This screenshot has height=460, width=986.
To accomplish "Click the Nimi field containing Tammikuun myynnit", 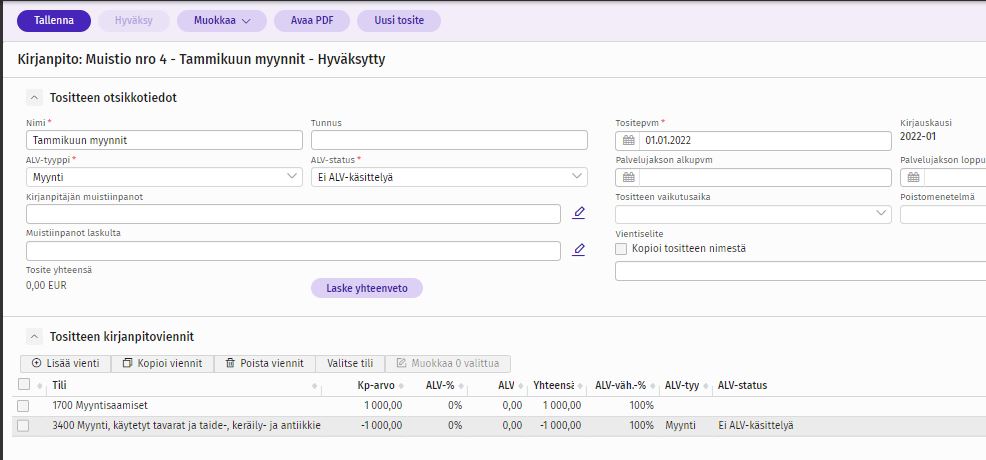I will pos(165,140).
